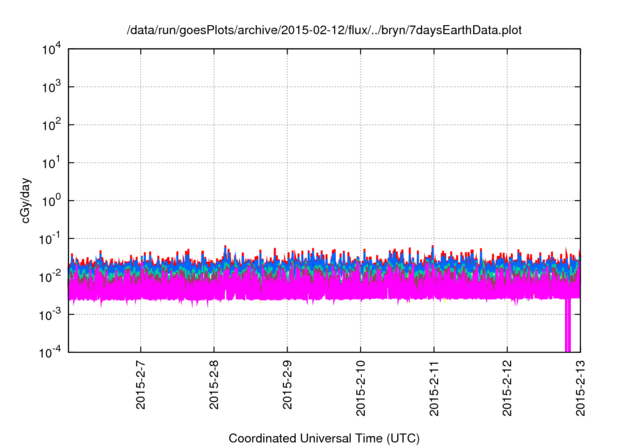
Task: Click the 2015-2-12 x-axis date label
Action: tap(507, 388)
